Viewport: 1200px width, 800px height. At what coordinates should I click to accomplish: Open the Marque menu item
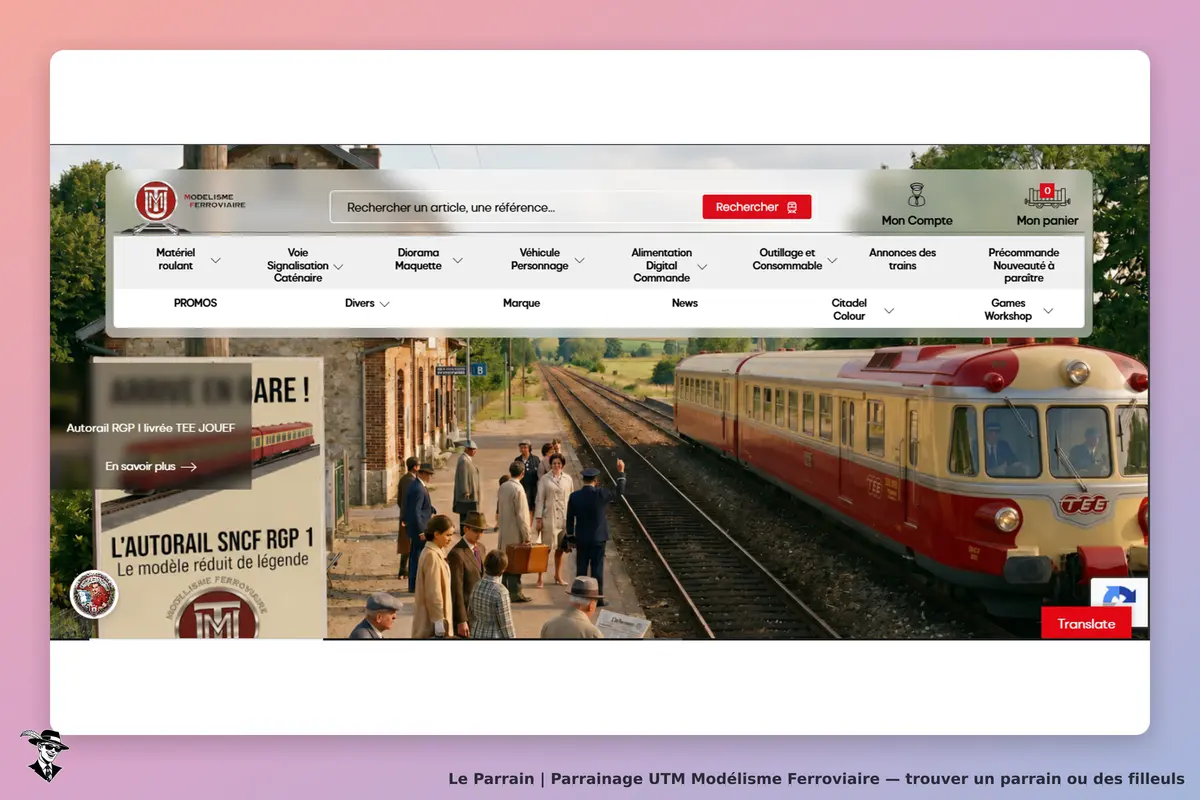521,303
